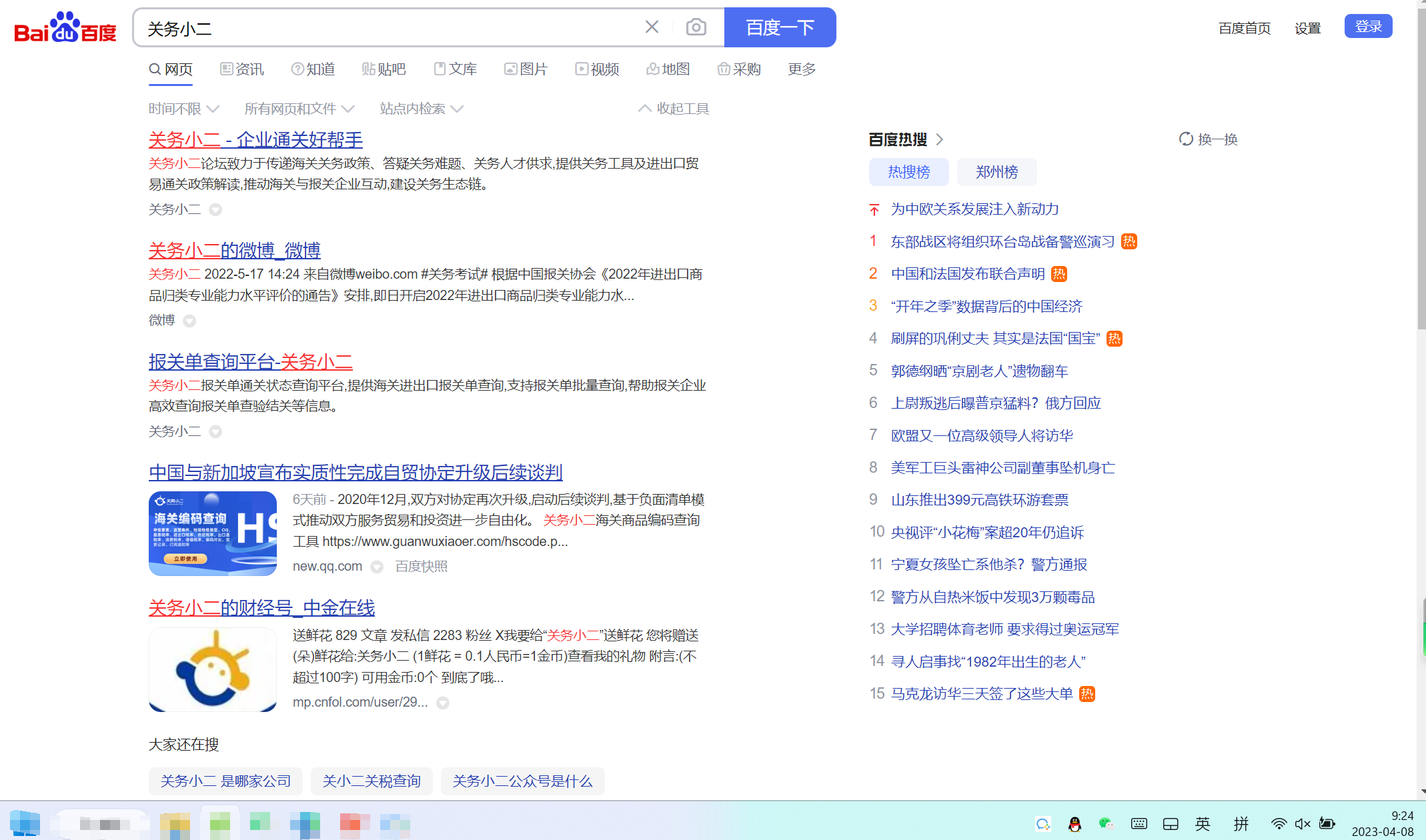1426x840 pixels.
Task: Open hot topic 中国和法国发布联合声明
Action: pyautogui.click(x=968, y=274)
